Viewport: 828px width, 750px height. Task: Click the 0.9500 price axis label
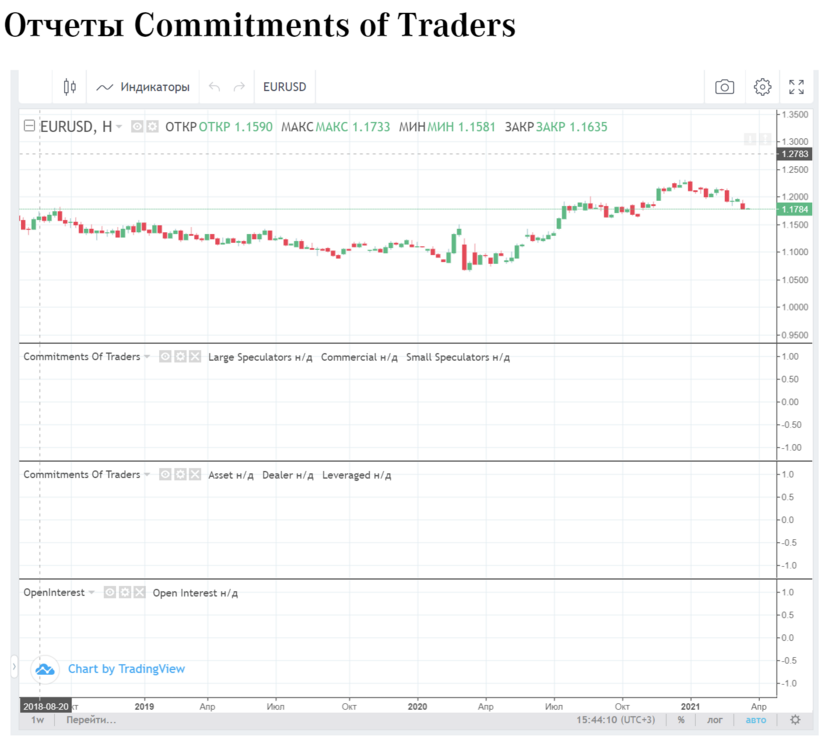[795, 335]
